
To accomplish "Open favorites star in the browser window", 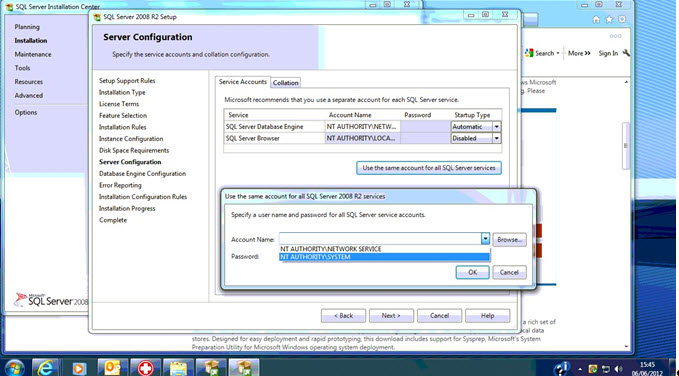I will 609,19.
